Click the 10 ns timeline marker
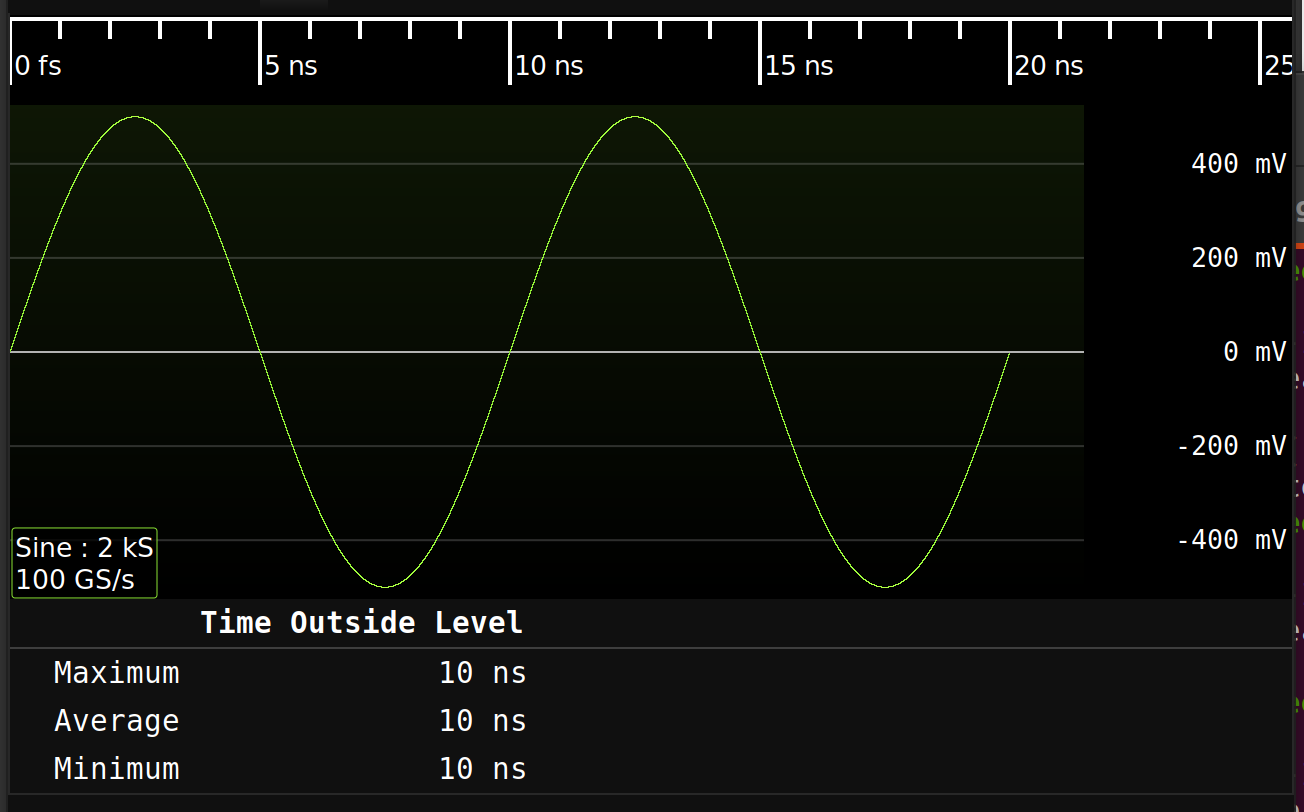This screenshot has height=812, width=1304. coord(549,67)
